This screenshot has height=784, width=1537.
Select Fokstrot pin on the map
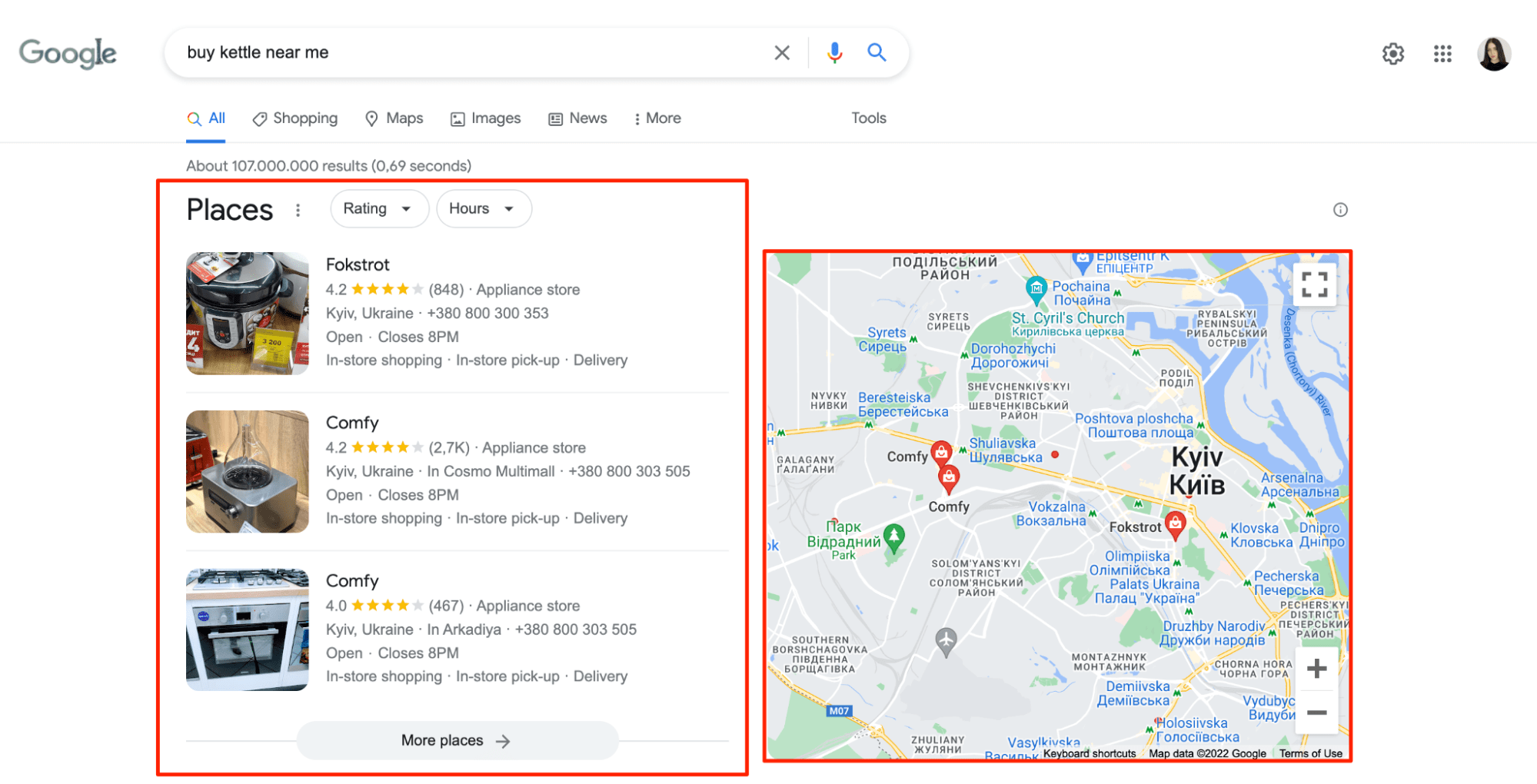tap(1175, 524)
